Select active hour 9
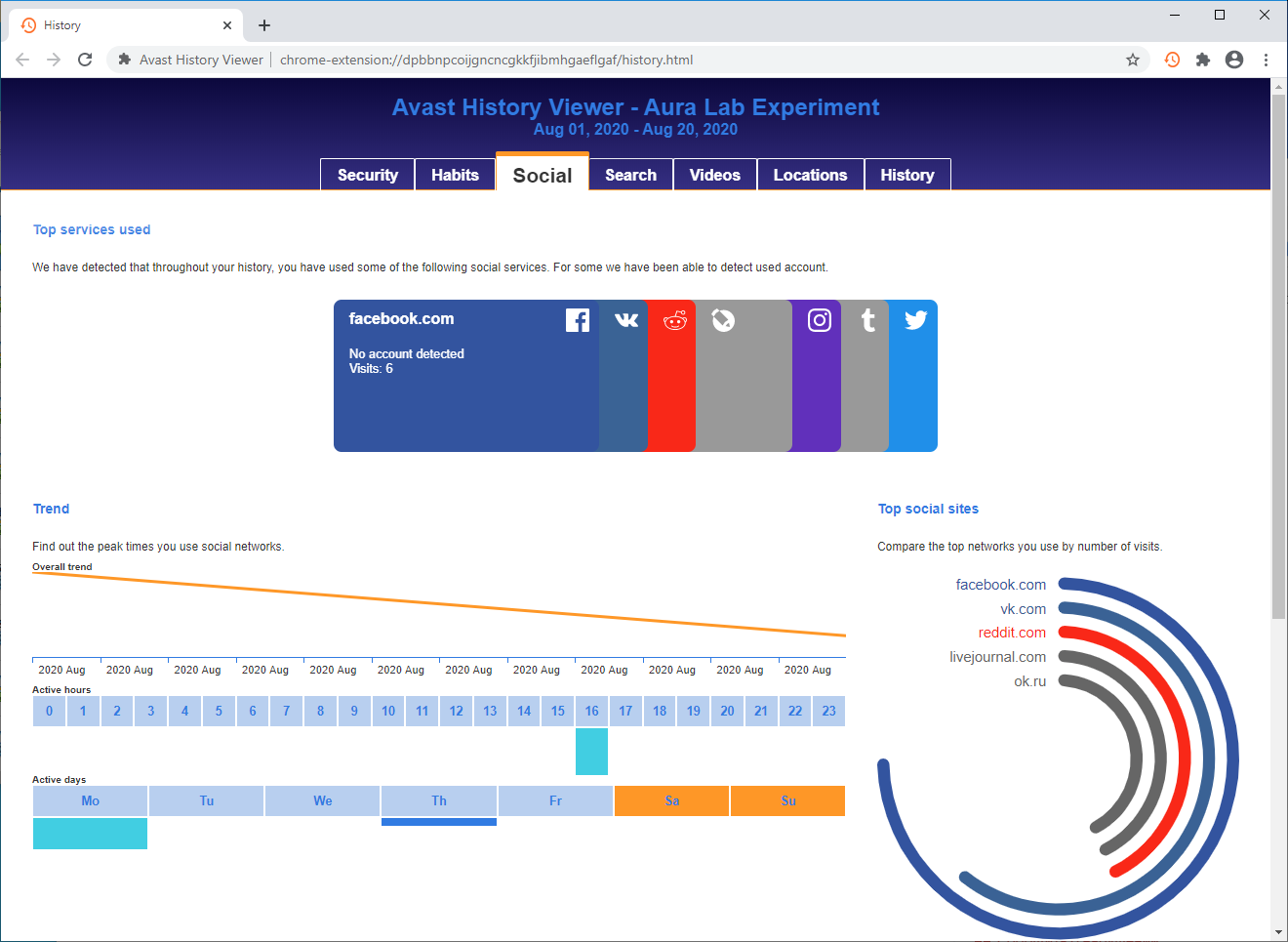The height and width of the screenshot is (942, 1288). coord(354,711)
